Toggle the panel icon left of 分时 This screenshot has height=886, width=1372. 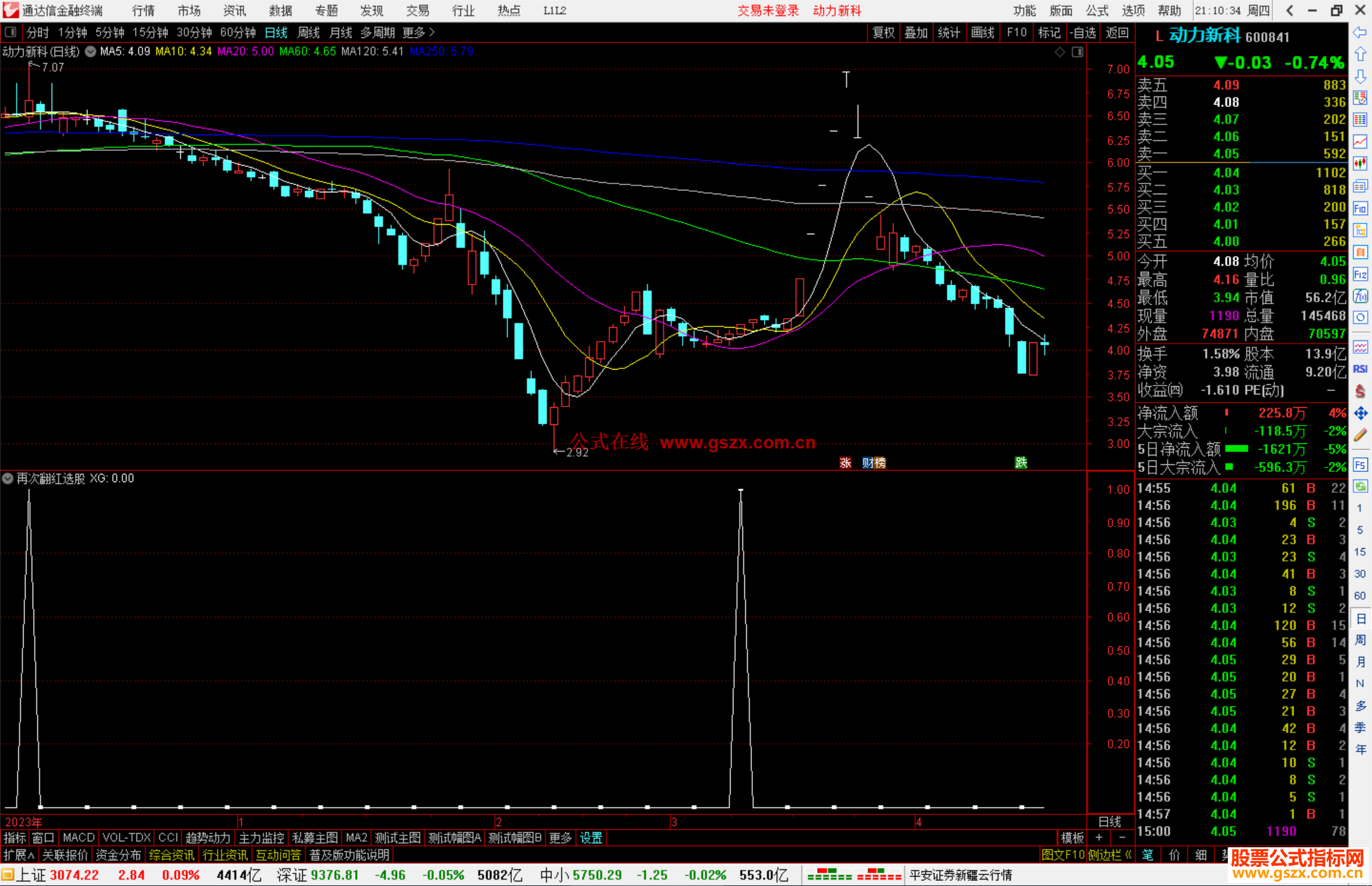click(11, 32)
